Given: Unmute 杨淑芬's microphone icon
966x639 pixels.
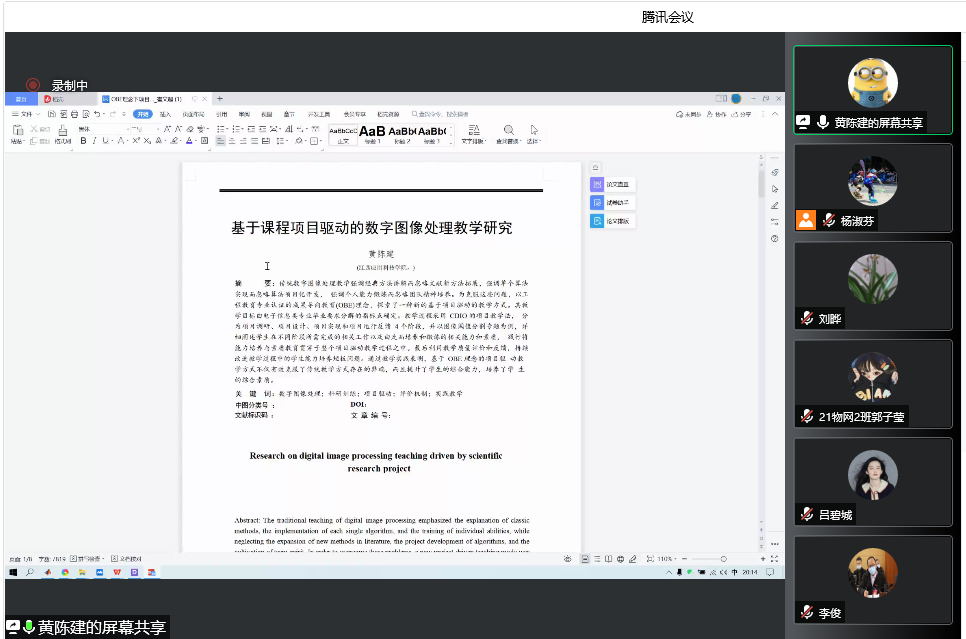Looking at the screenshot, I should (x=829, y=220).
